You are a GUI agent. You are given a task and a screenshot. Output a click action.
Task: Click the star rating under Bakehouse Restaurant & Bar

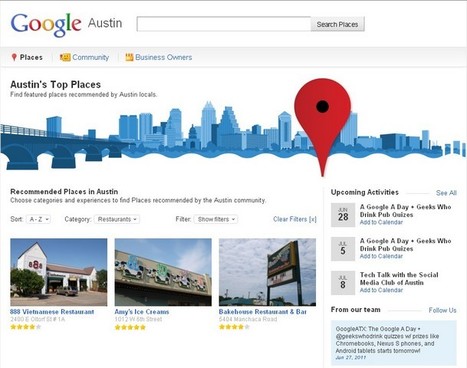click(234, 327)
